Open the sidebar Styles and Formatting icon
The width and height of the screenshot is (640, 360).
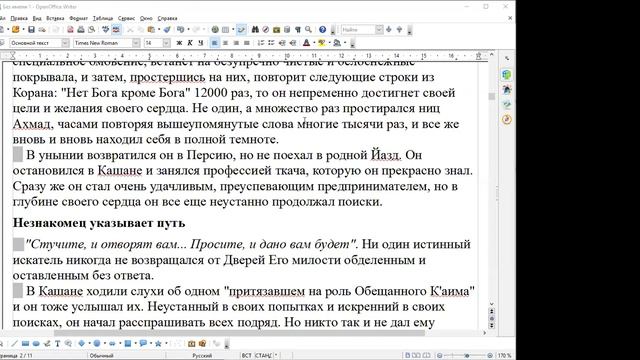507,90
